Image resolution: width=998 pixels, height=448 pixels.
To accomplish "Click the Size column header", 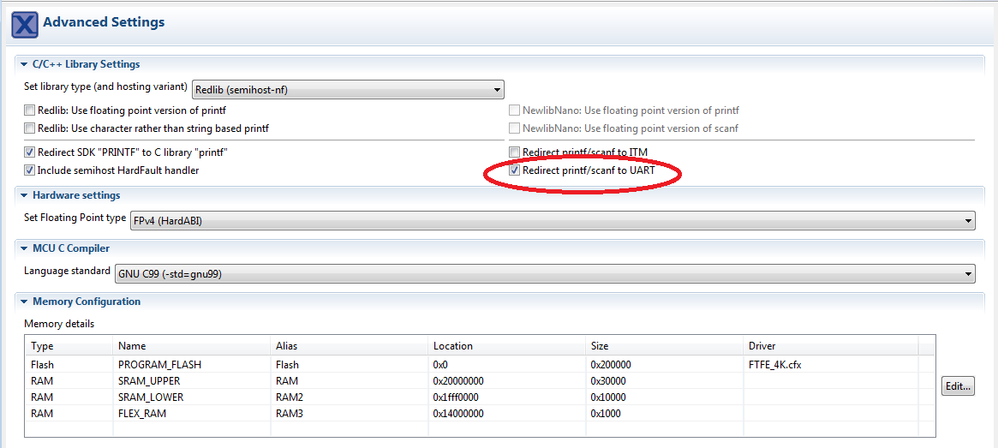I will (665, 346).
